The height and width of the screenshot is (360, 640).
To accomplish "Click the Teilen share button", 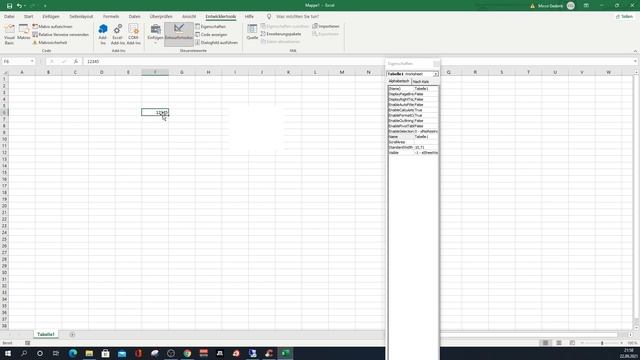I will coord(624,16).
